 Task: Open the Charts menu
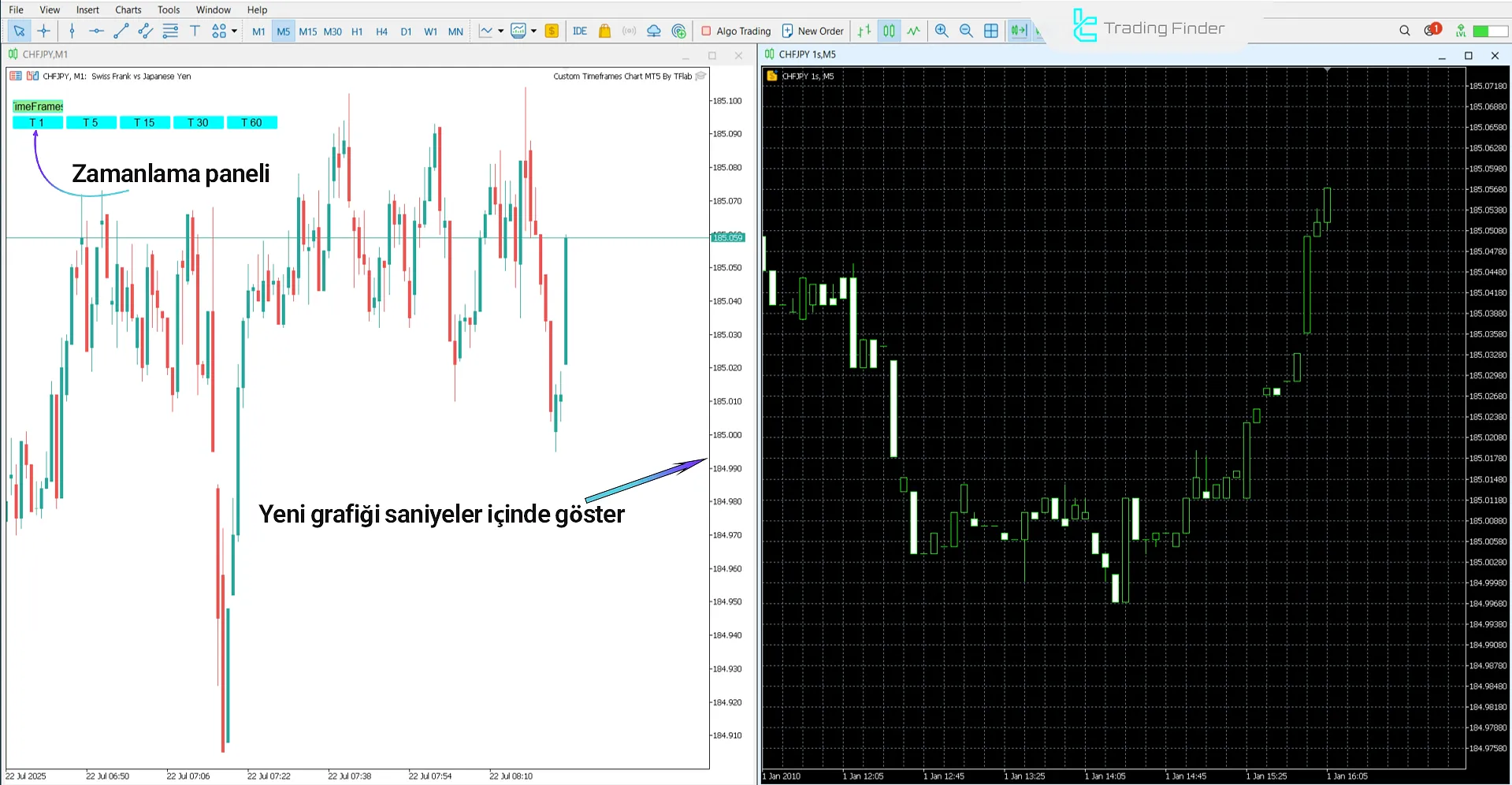tap(127, 9)
